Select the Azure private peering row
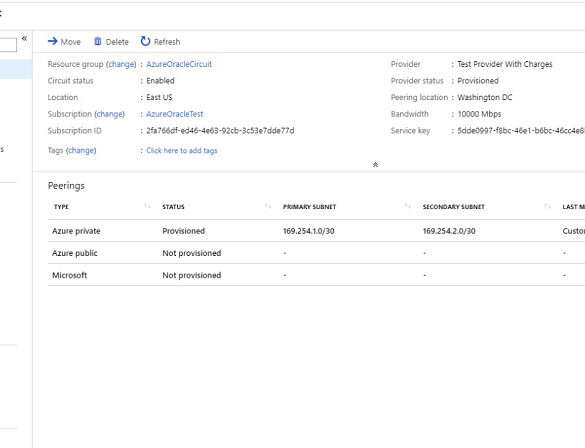 (316, 231)
